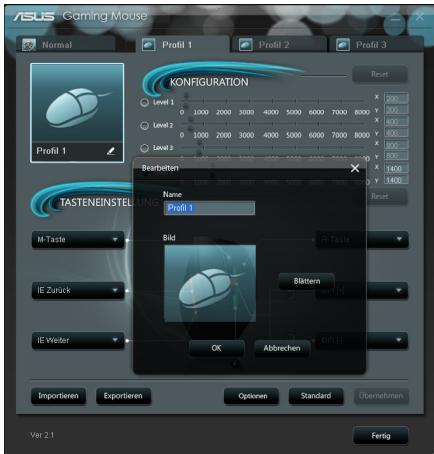Open the IE Weiter dropdown
Screen dimensions: 434x454
click(78, 341)
